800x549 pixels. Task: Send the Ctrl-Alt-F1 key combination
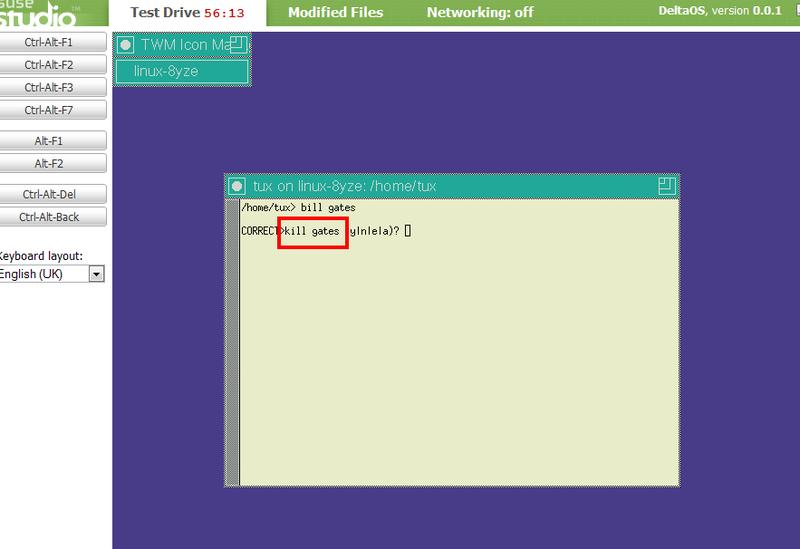point(54,42)
